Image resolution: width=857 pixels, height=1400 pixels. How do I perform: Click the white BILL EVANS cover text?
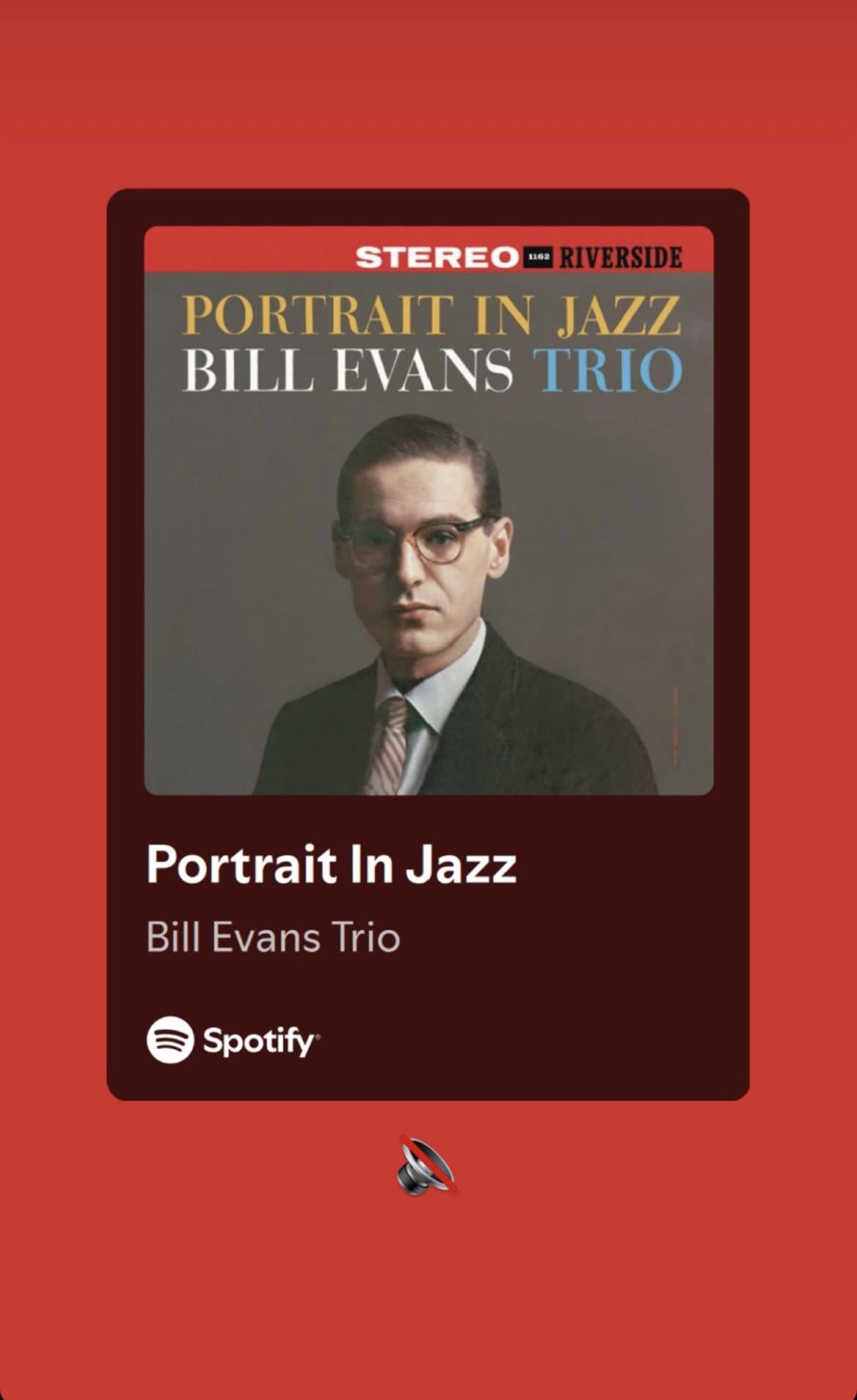tap(348, 370)
